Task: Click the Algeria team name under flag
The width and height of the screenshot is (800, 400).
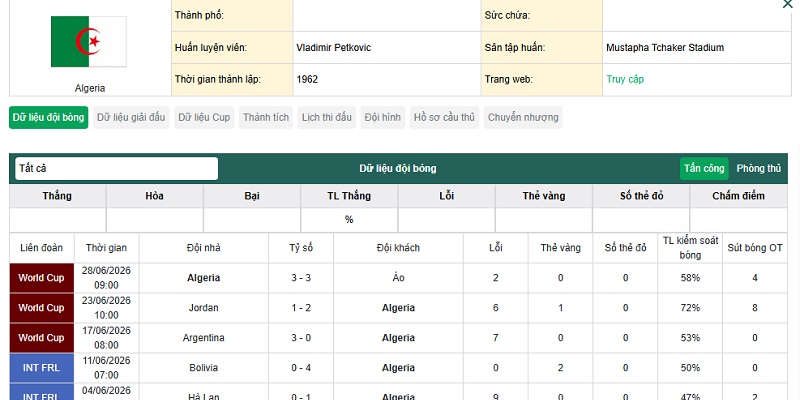Action: point(90,88)
